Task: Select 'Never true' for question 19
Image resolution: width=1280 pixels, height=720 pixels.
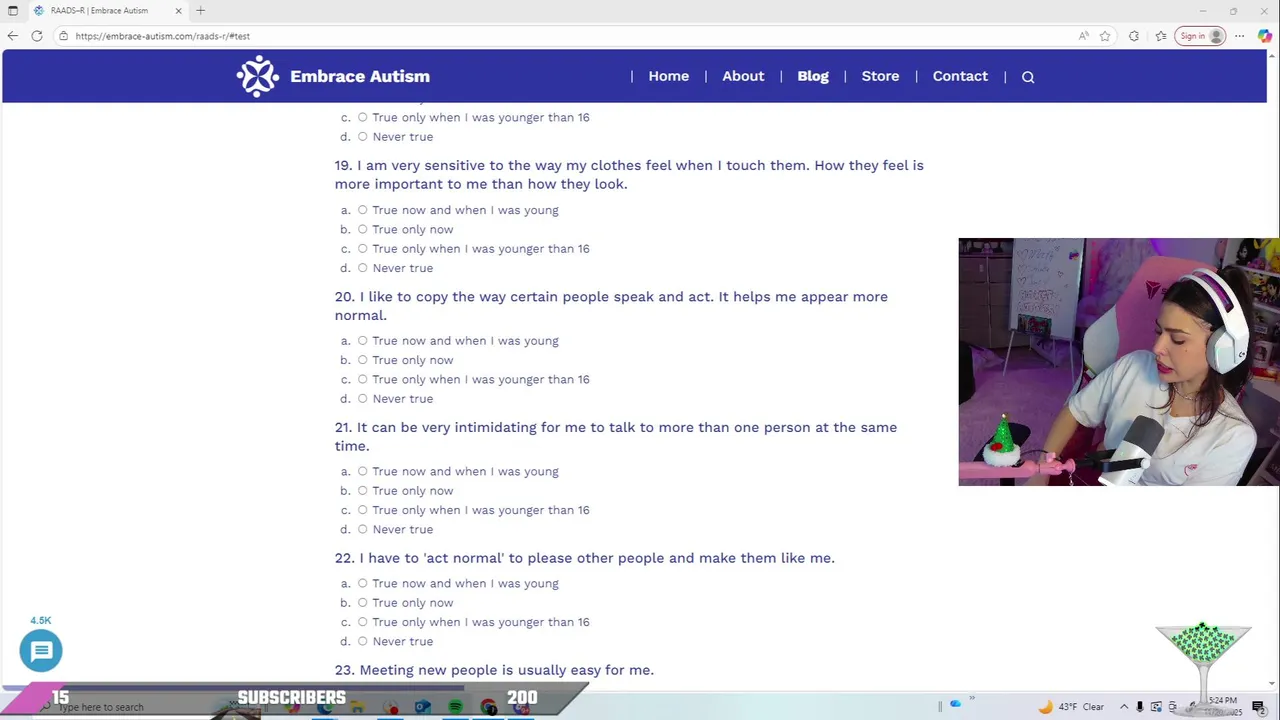Action: (363, 268)
